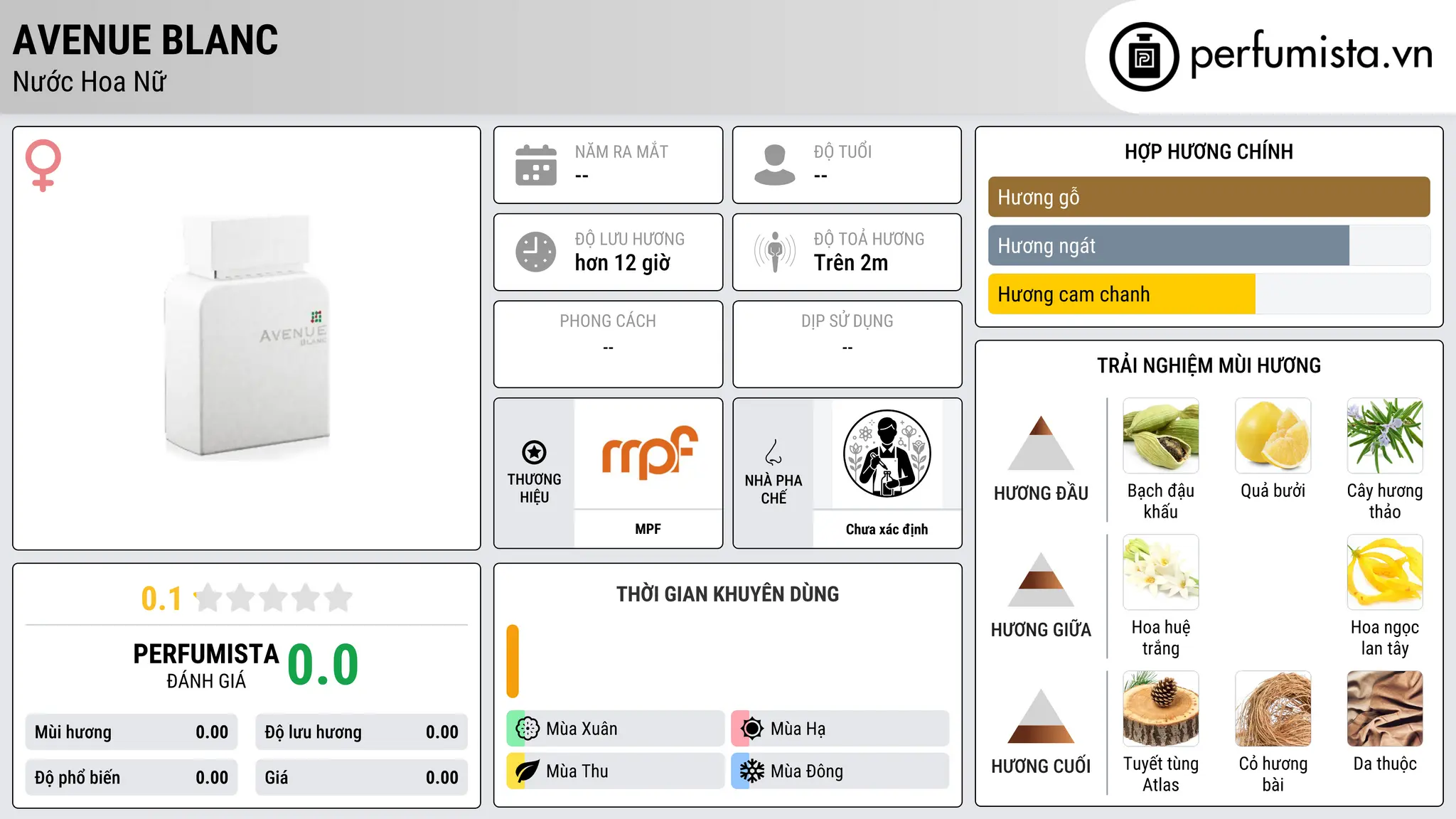
Task: Click the Độ phổ biến 0.00 score row
Action: coord(132,778)
